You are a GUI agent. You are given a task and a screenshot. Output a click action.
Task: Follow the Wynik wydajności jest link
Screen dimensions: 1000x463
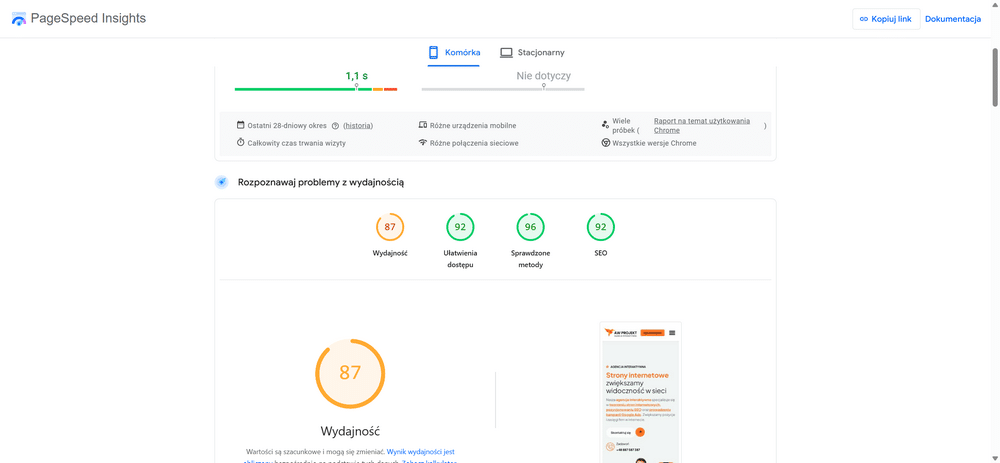(421, 451)
